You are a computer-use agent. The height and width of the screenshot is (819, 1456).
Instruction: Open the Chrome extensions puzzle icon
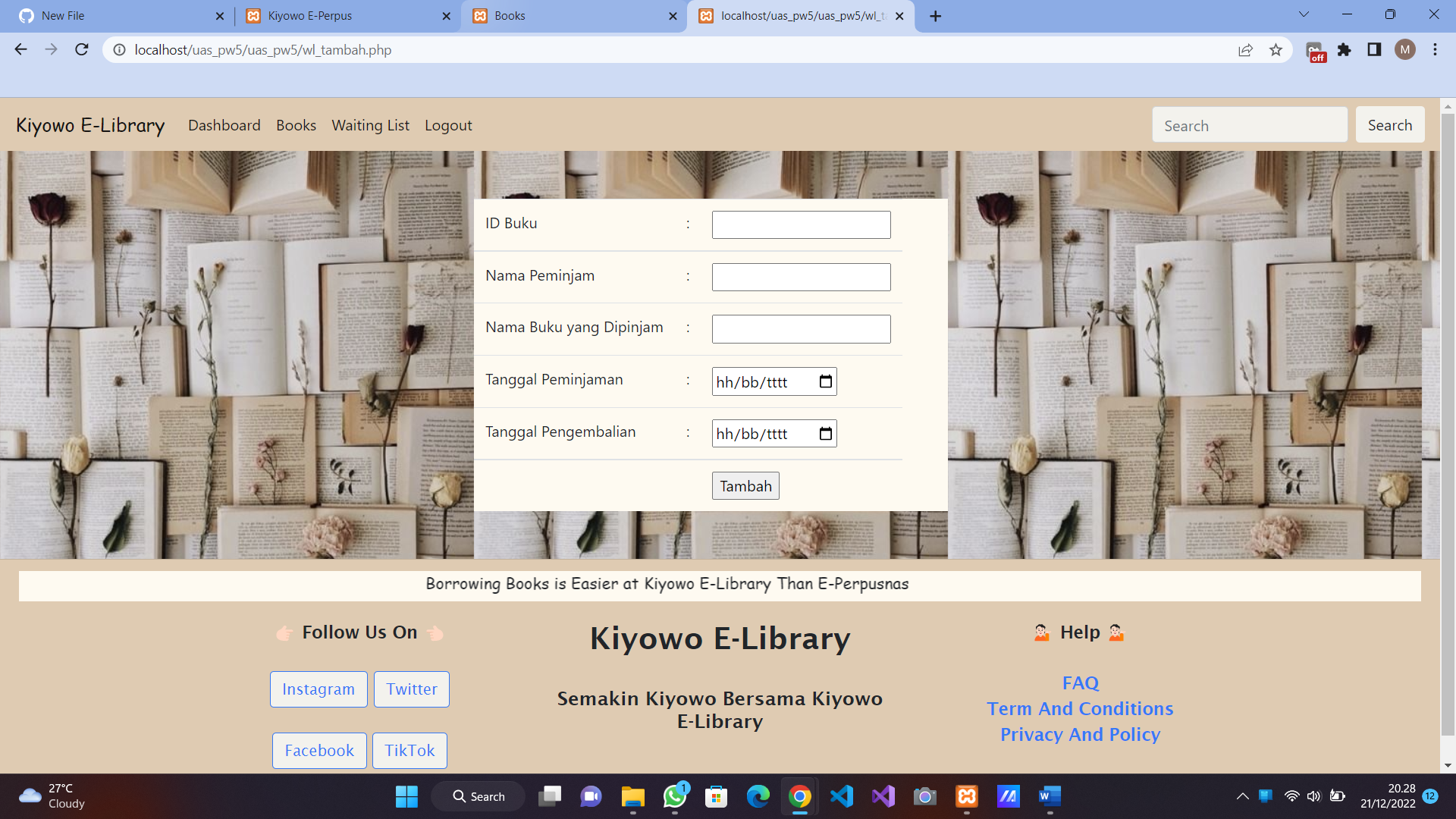coord(1344,50)
